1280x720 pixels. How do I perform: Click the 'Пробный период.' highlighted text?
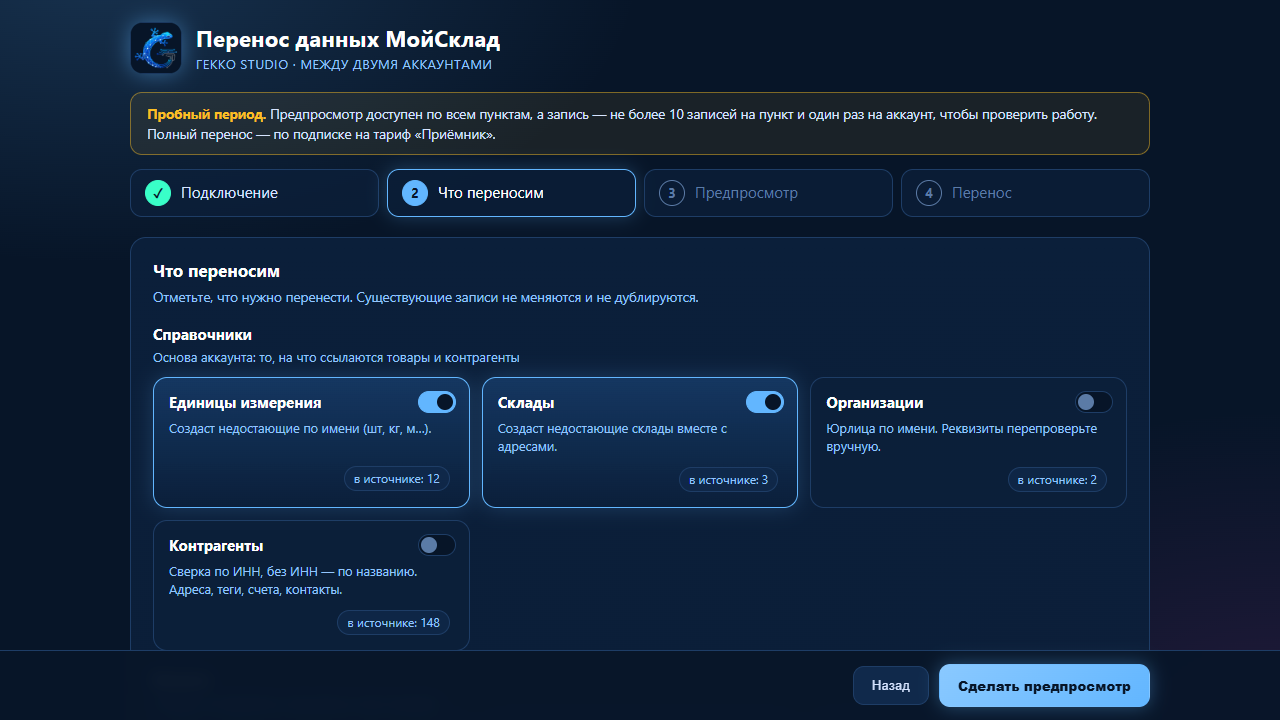[206, 114]
